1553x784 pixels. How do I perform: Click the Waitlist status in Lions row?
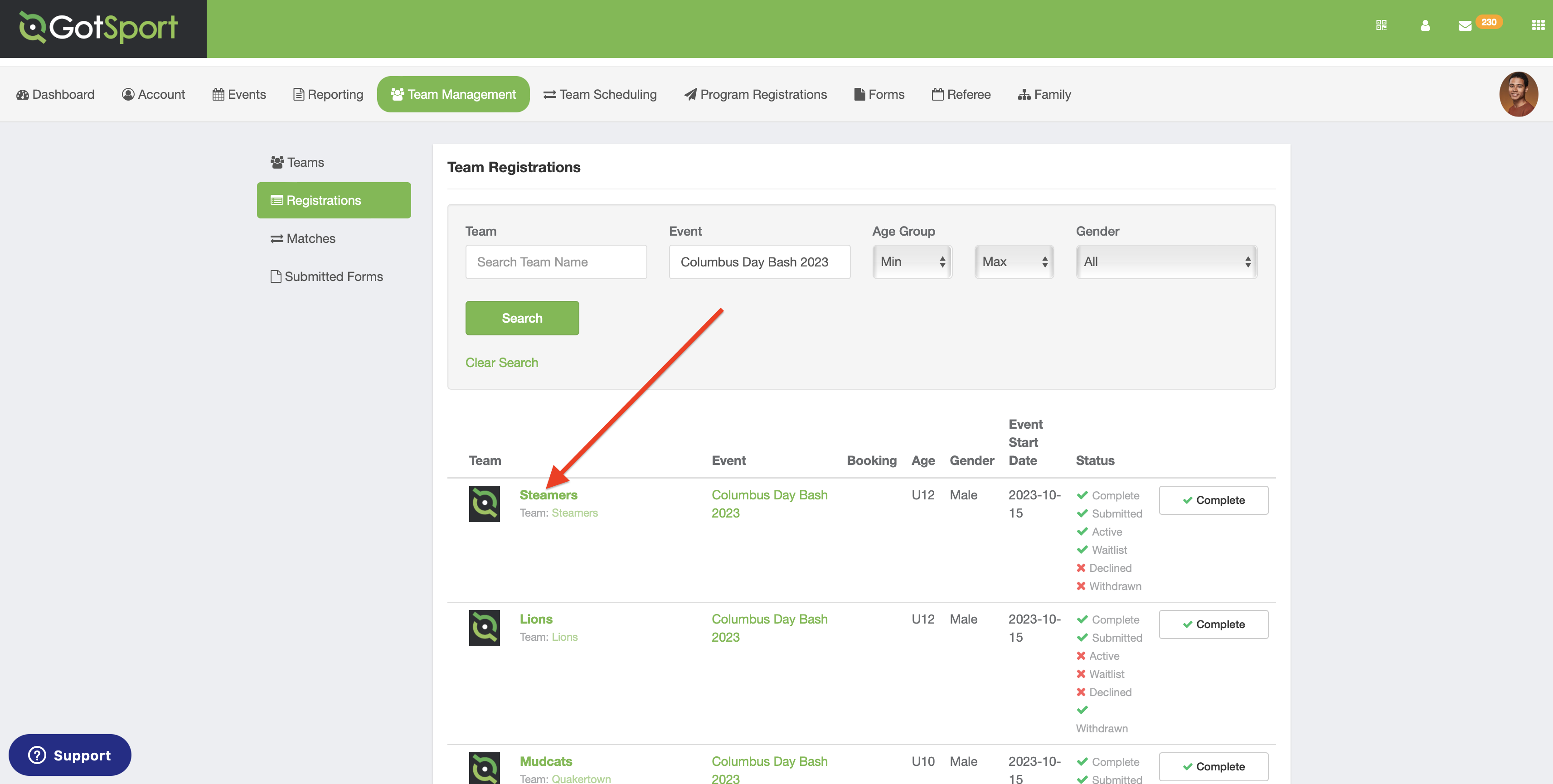coord(1100,674)
